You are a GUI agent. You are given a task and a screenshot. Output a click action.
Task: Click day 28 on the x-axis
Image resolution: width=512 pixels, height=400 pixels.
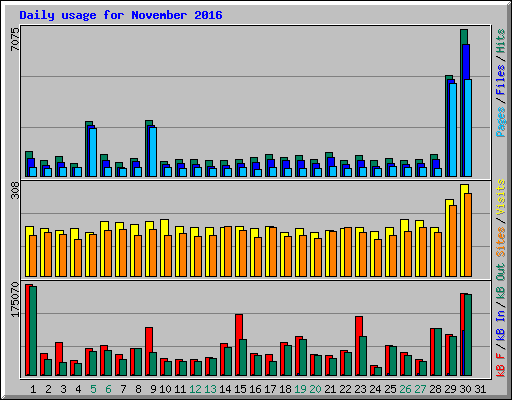(x=435, y=389)
